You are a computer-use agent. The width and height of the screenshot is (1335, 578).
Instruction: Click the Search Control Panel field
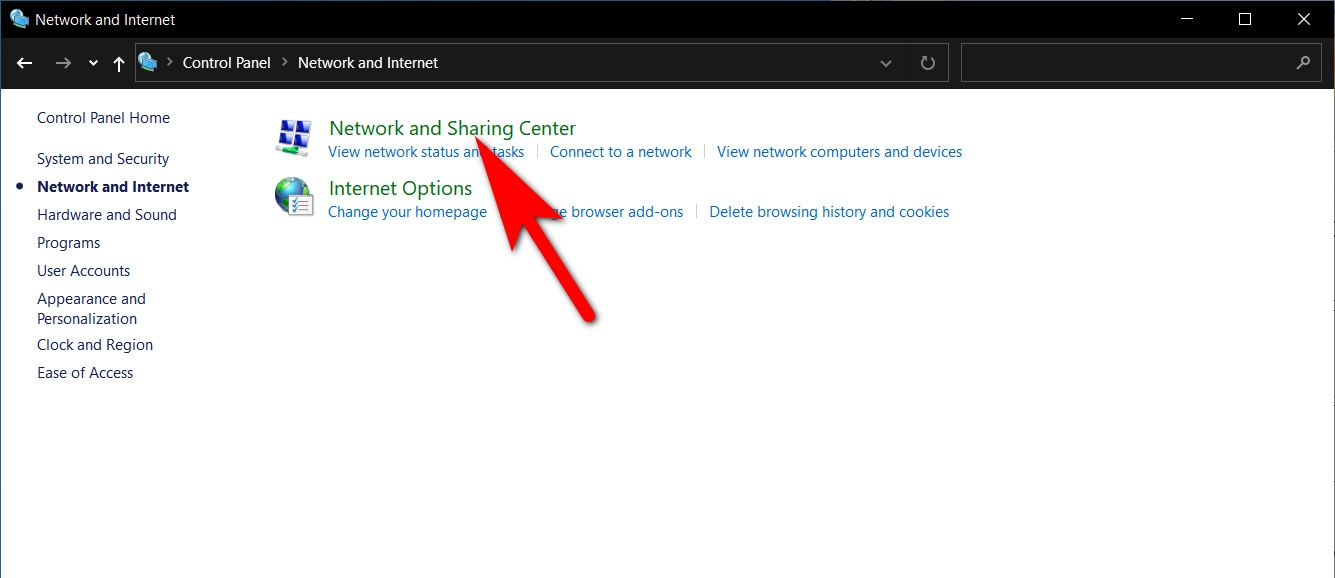click(x=1140, y=62)
